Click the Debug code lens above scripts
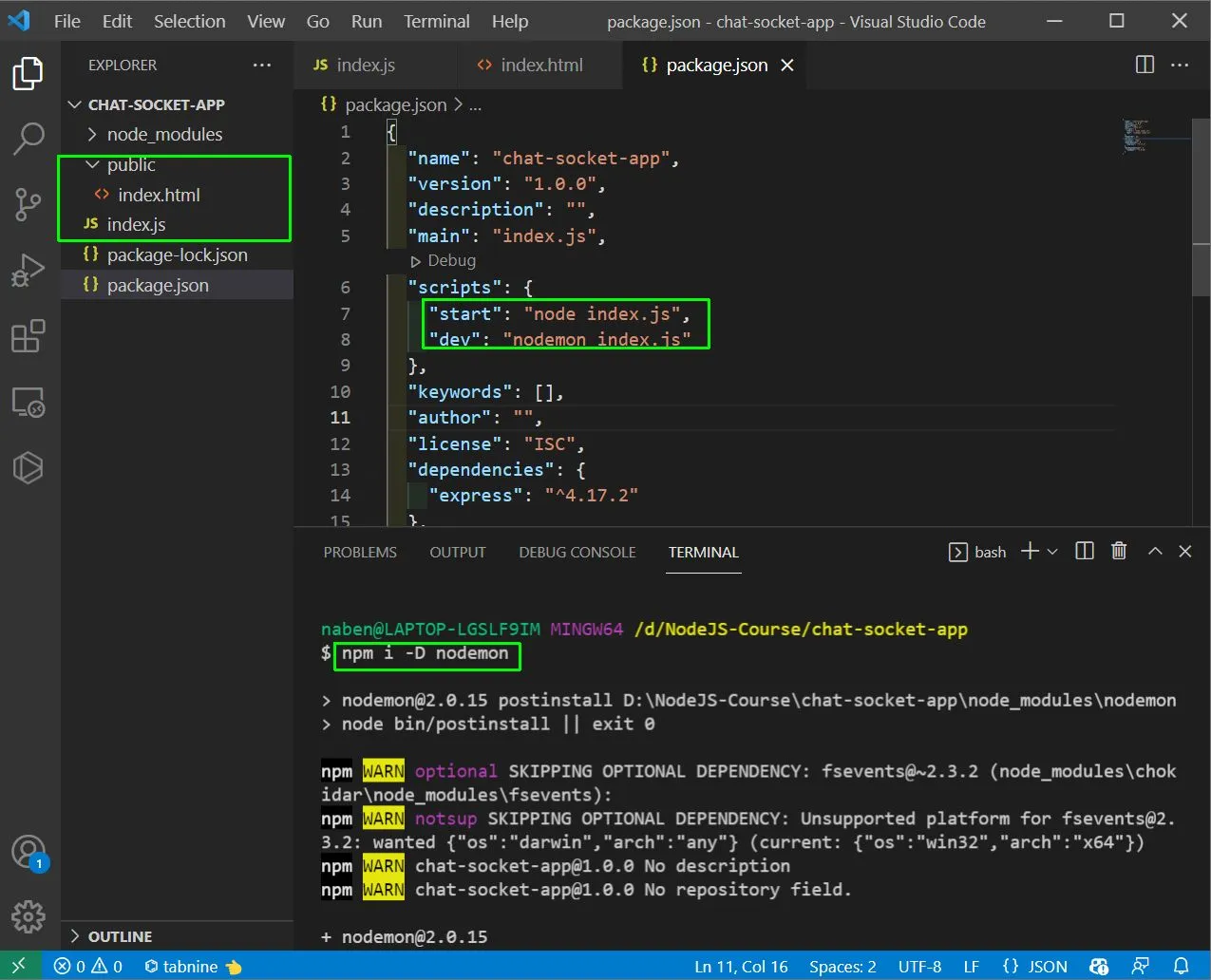 [x=444, y=260]
